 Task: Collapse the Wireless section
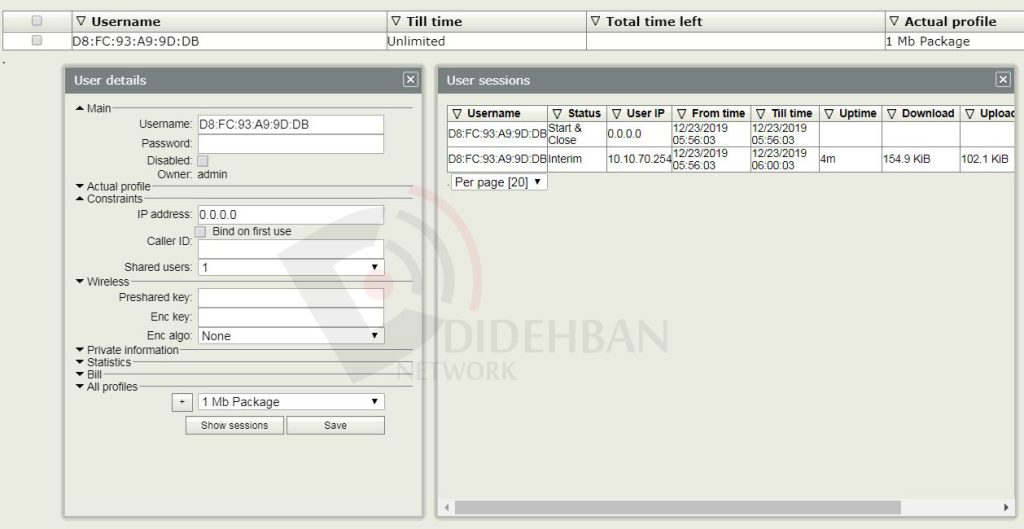(x=80, y=281)
